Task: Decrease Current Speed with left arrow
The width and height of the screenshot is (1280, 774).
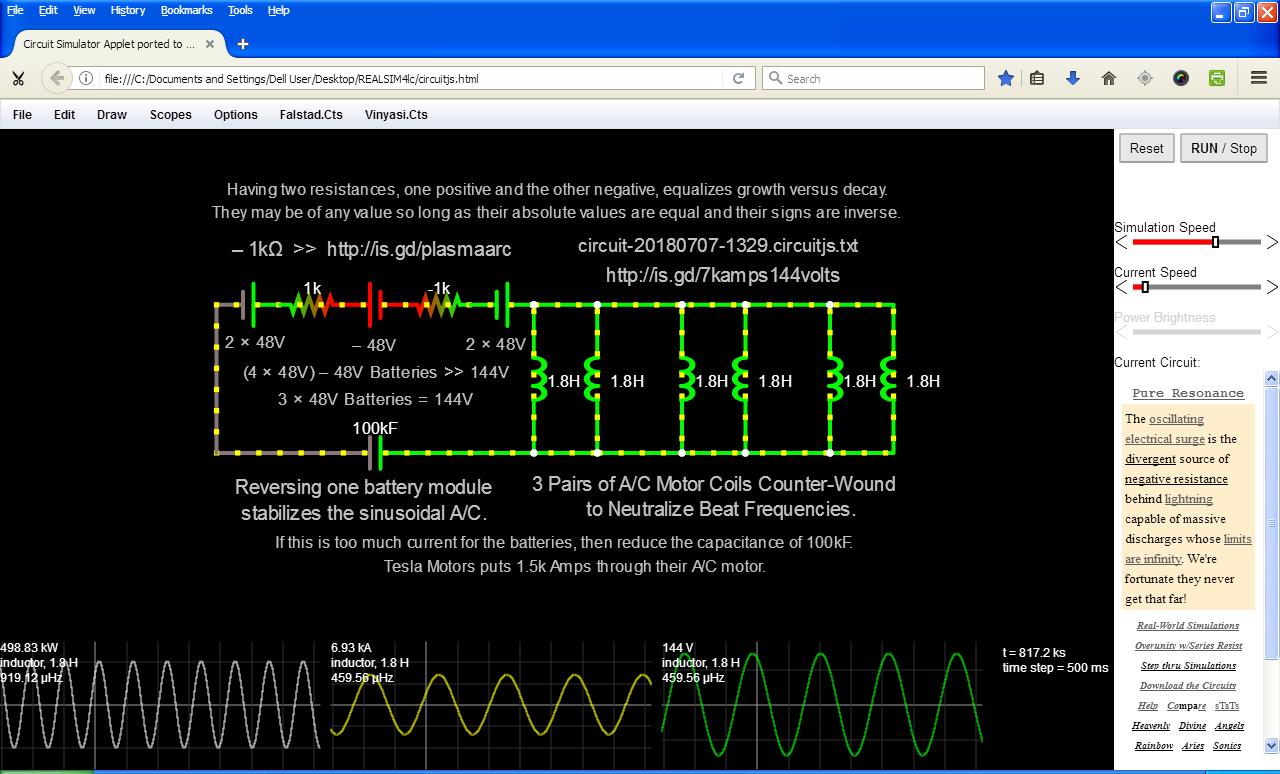Action: tap(1121, 287)
